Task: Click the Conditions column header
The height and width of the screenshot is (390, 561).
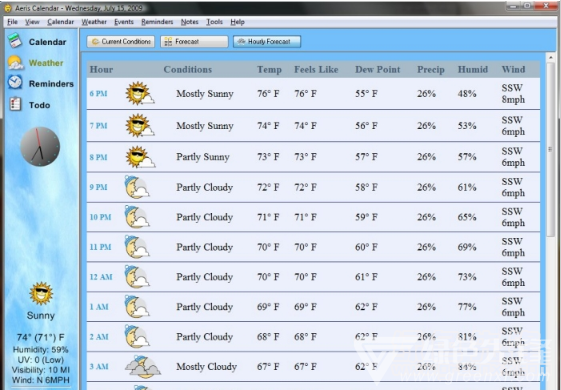Action: point(187,69)
